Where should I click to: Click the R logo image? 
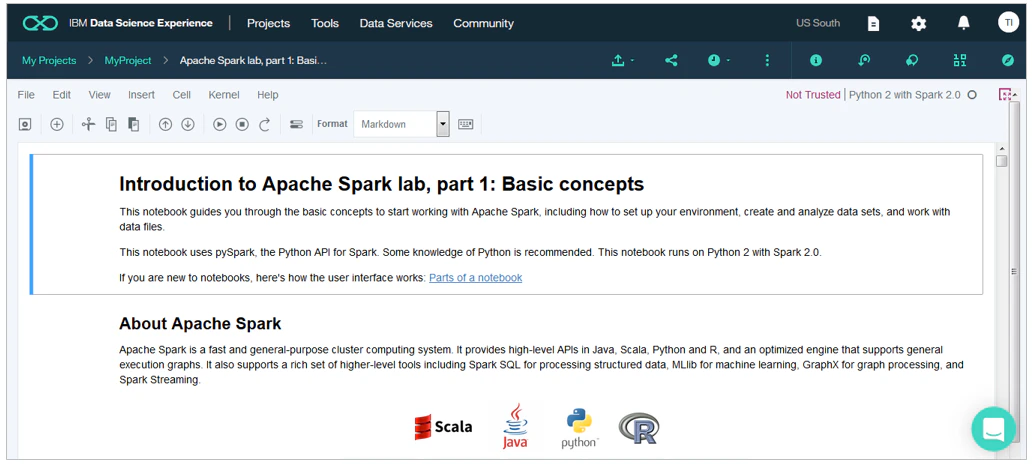(x=639, y=428)
